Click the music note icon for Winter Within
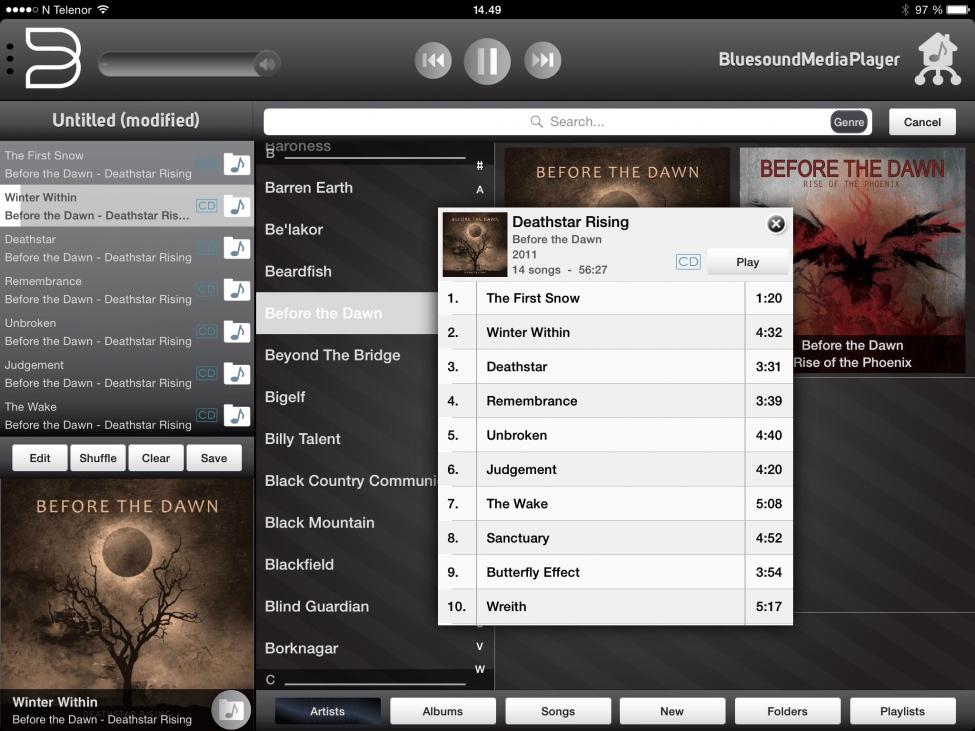Viewport: 975px width, 731px height. [x=237, y=206]
